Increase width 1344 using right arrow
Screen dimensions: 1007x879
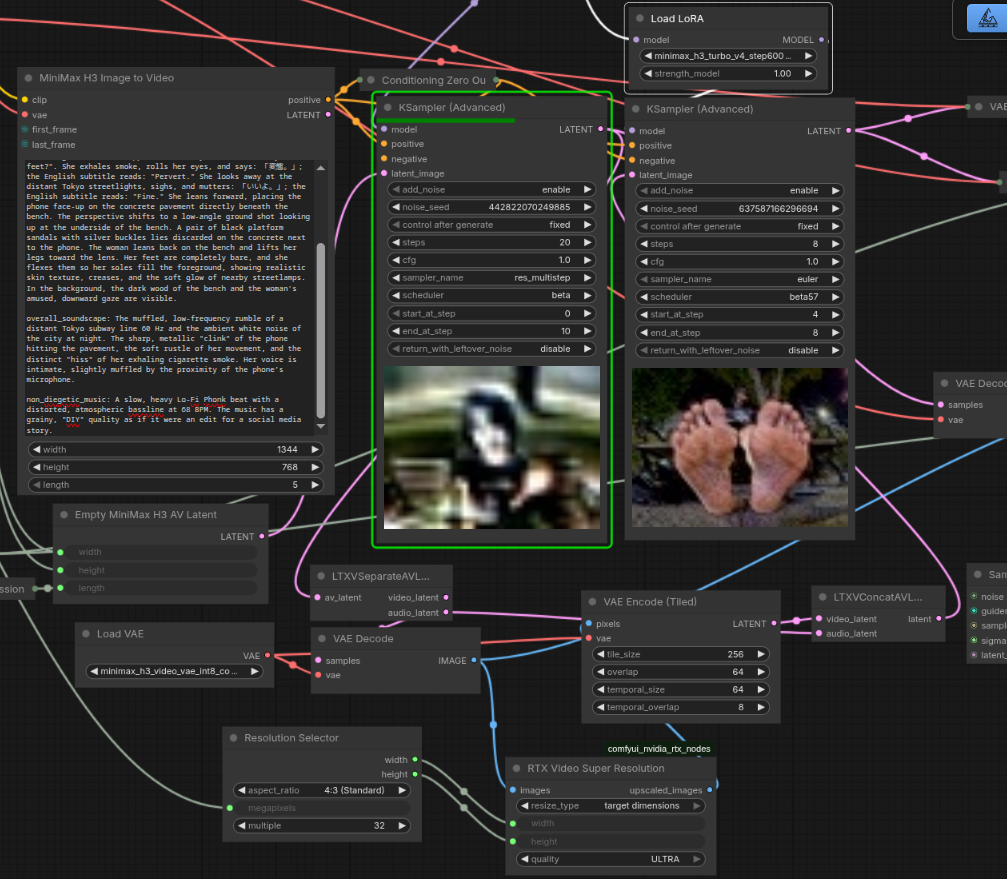tap(315, 449)
